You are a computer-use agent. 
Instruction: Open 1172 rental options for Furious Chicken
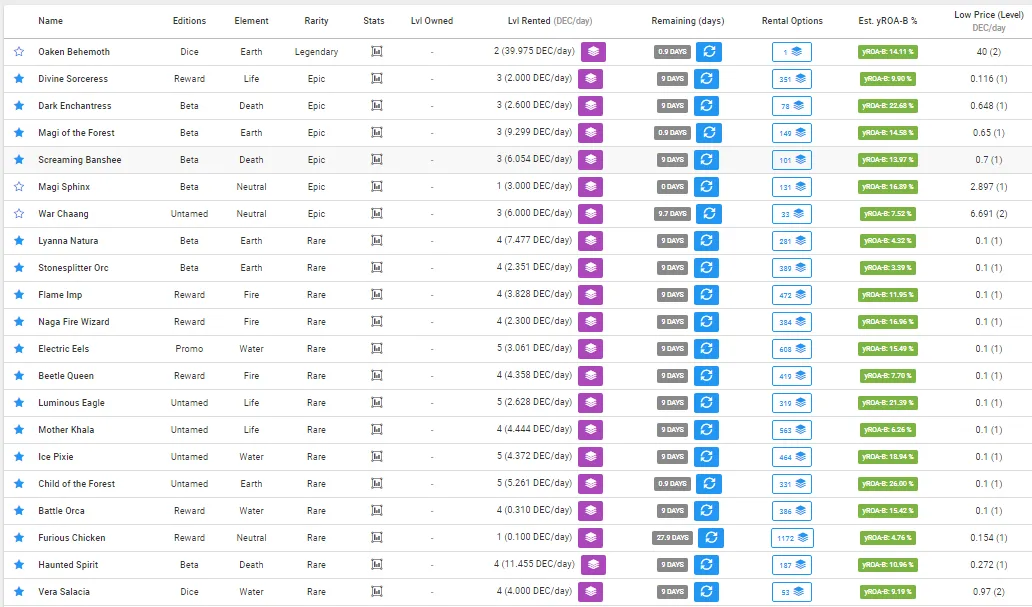point(792,537)
